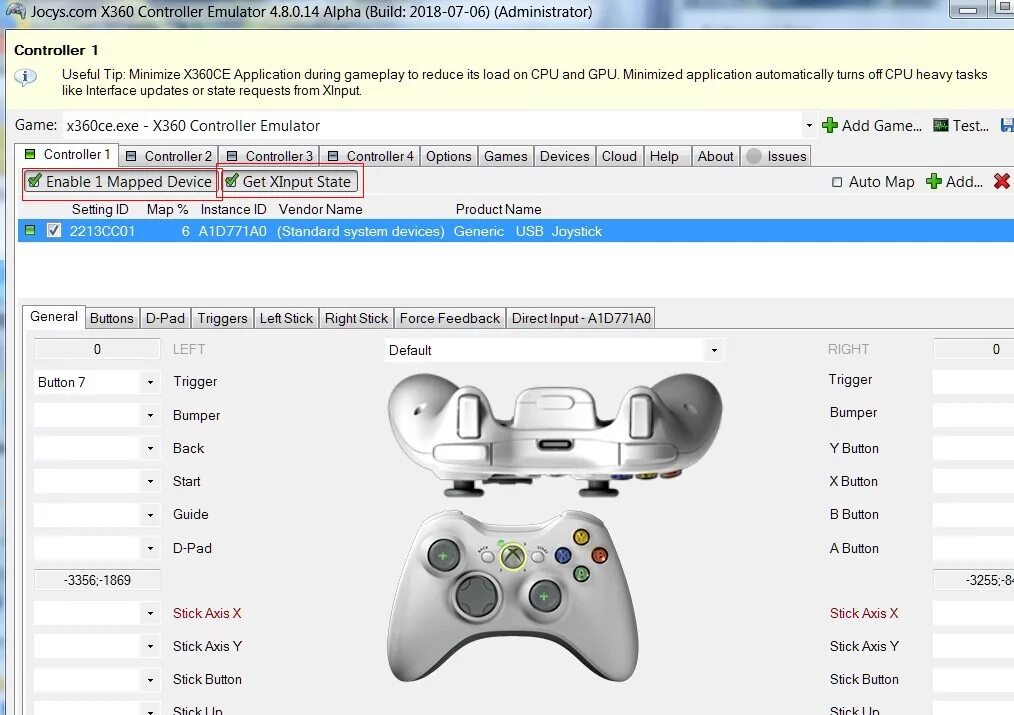
Task: Click the red X remove device icon
Action: click(x=1002, y=182)
